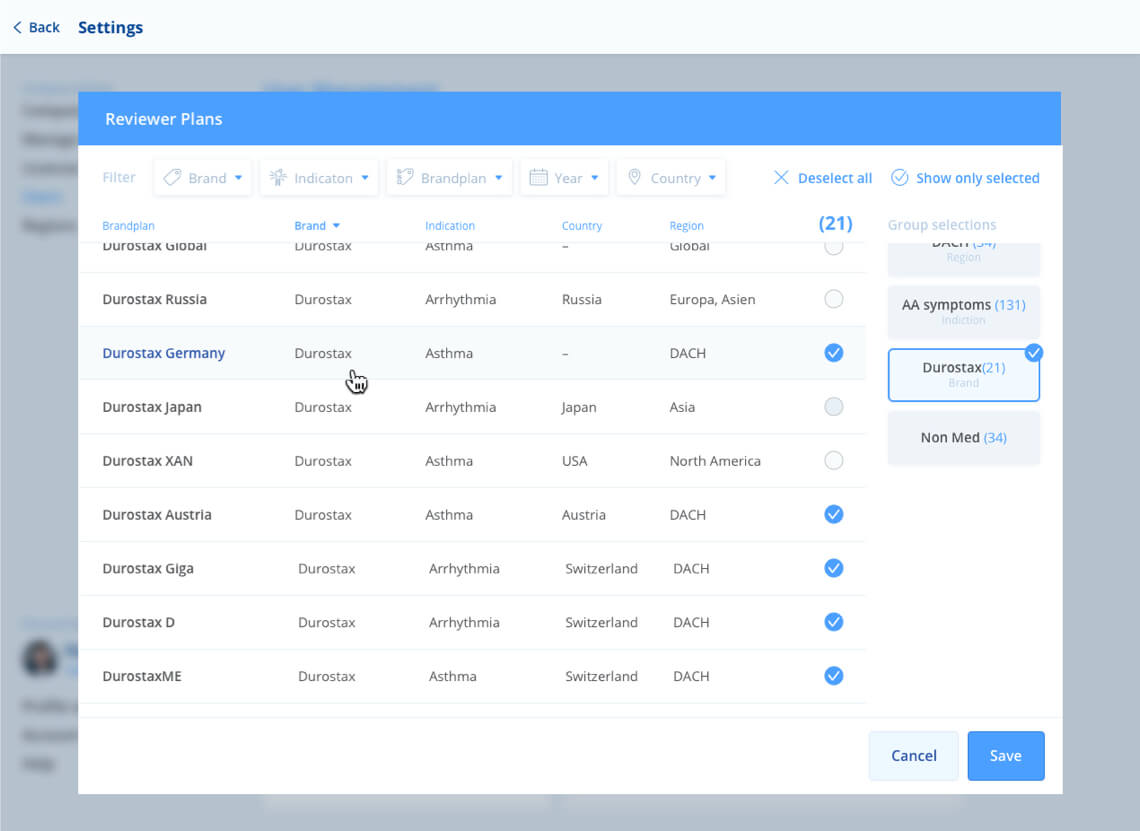1140x831 pixels.
Task: Open the Durostax Austria brandplan row
Action: [x=157, y=515]
